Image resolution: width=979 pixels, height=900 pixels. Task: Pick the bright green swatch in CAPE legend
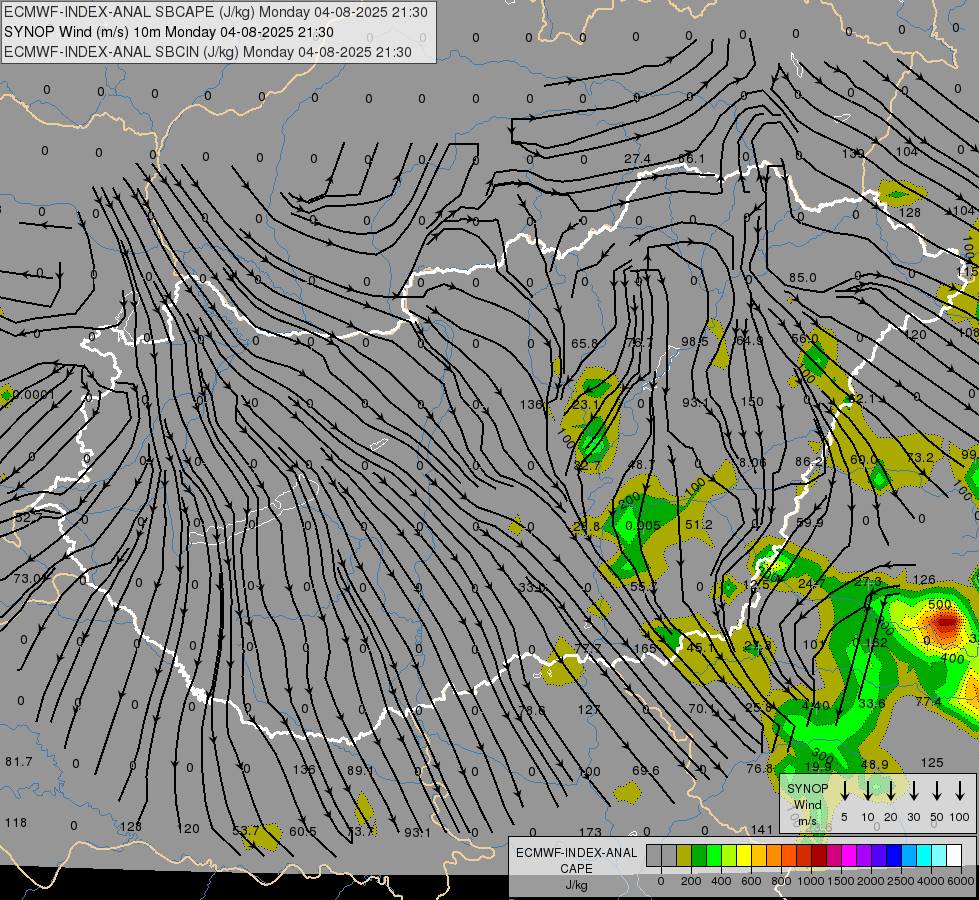pyautogui.click(x=714, y=856)
